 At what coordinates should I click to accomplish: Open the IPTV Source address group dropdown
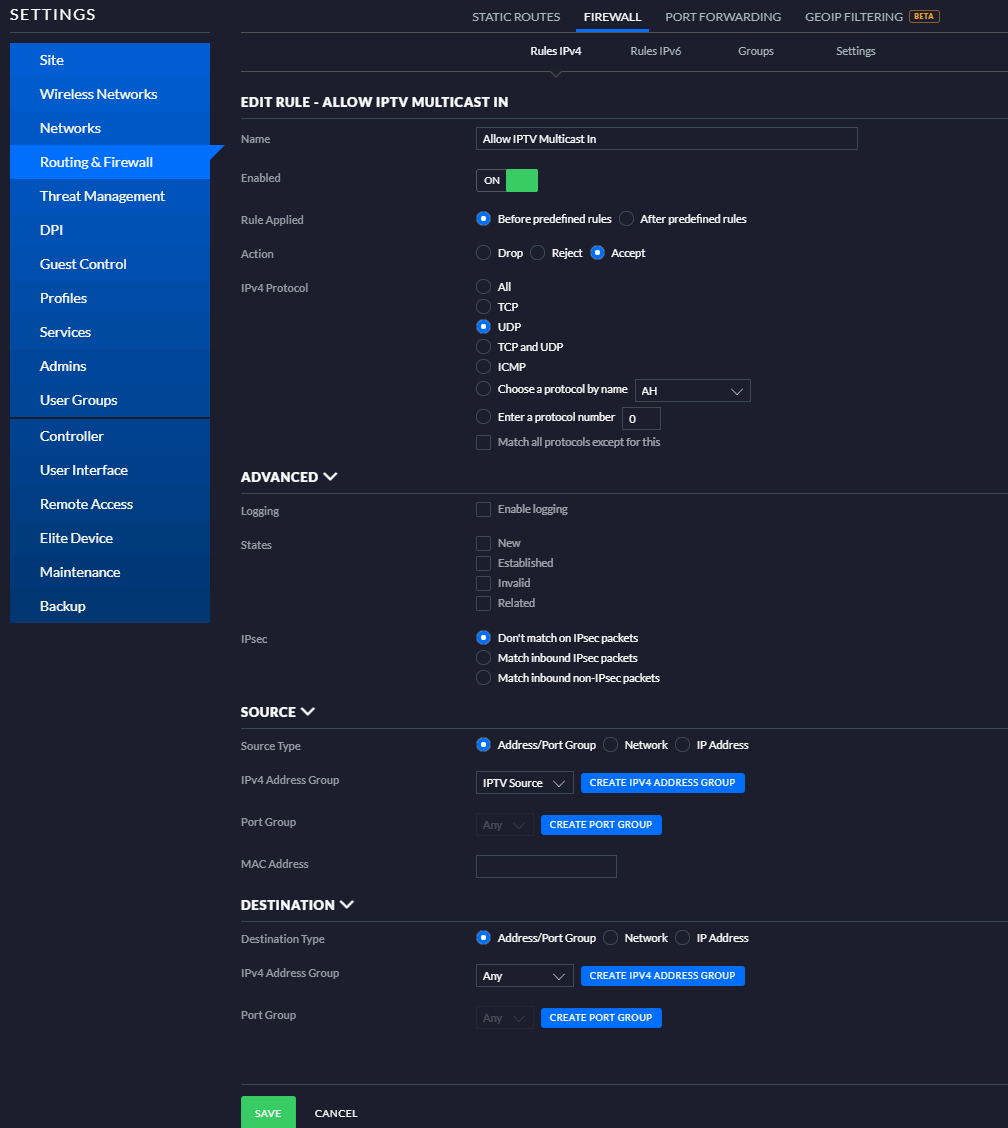pos(525,783)
